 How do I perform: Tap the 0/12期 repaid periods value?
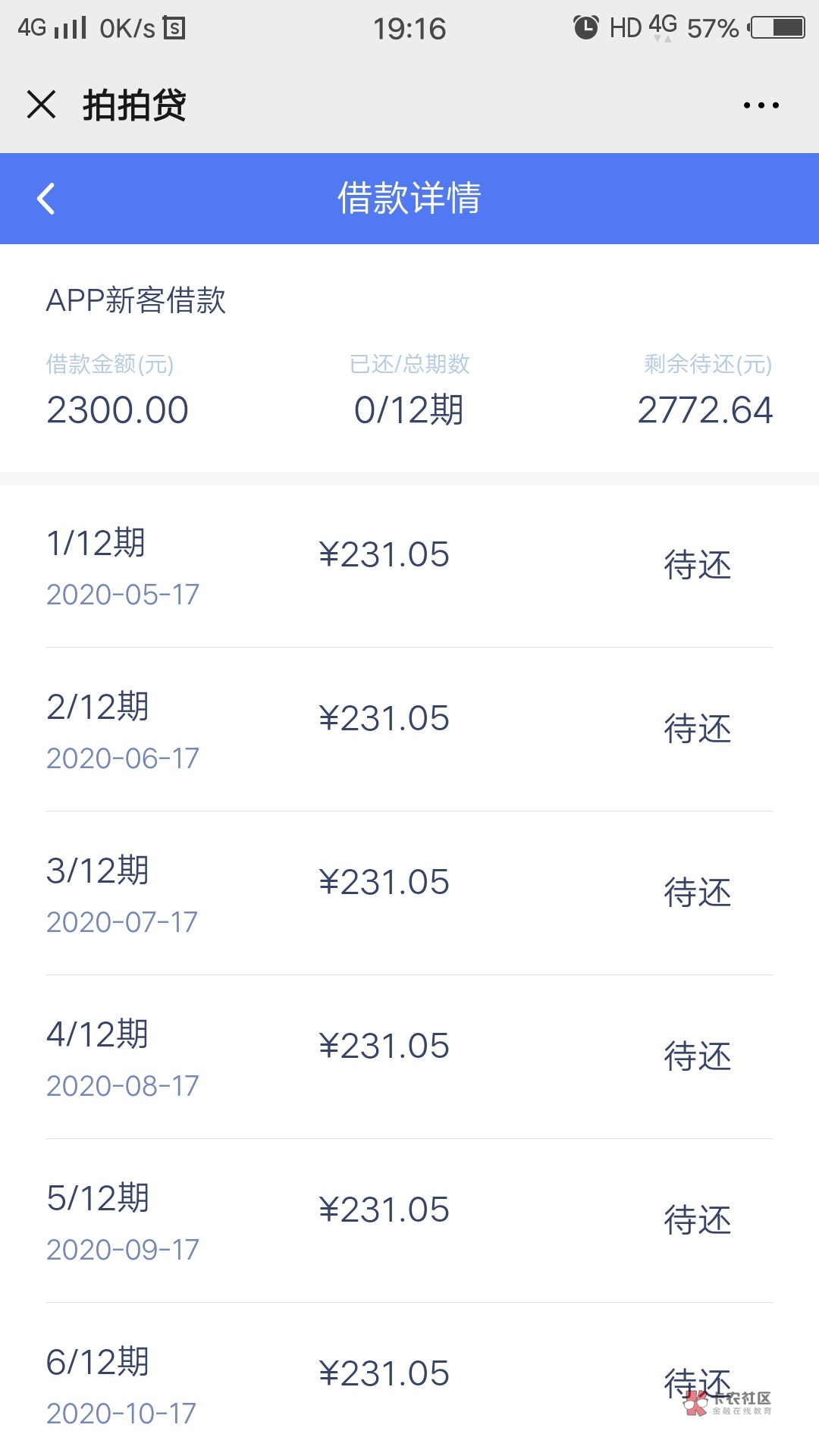pyautogui.click(x=409, y=410)
